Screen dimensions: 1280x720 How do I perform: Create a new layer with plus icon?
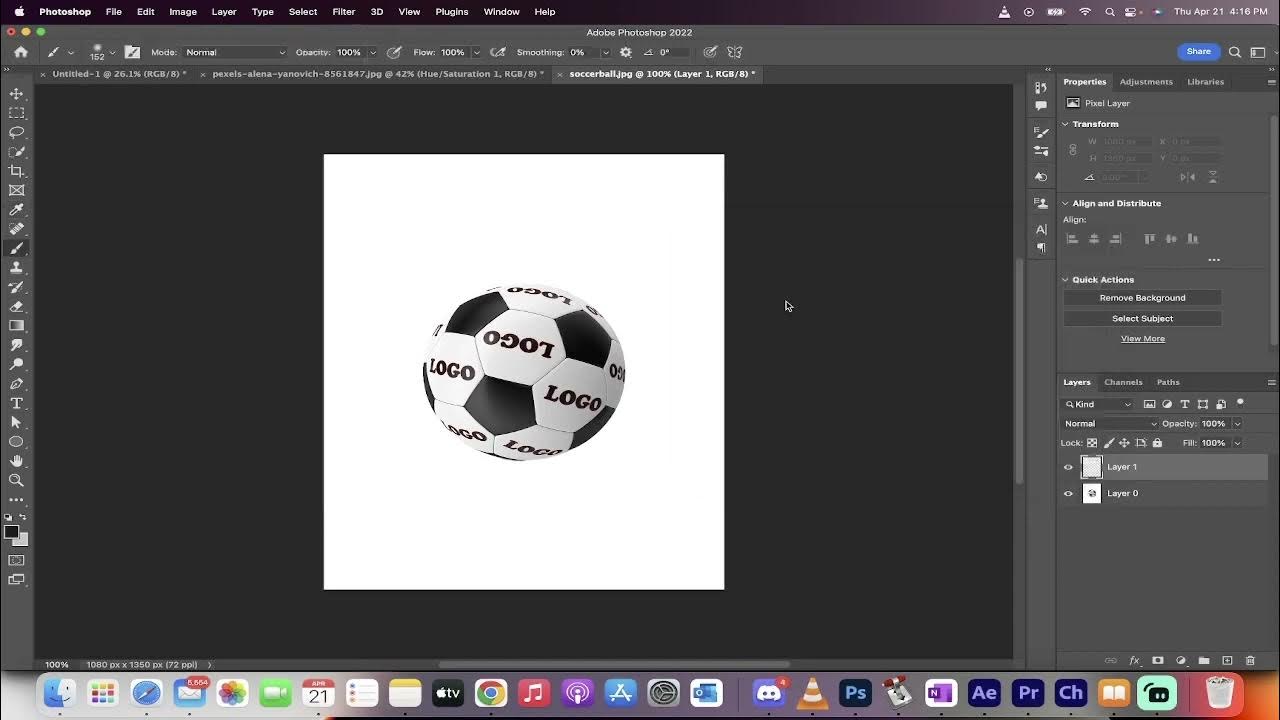pos(1227,661)
